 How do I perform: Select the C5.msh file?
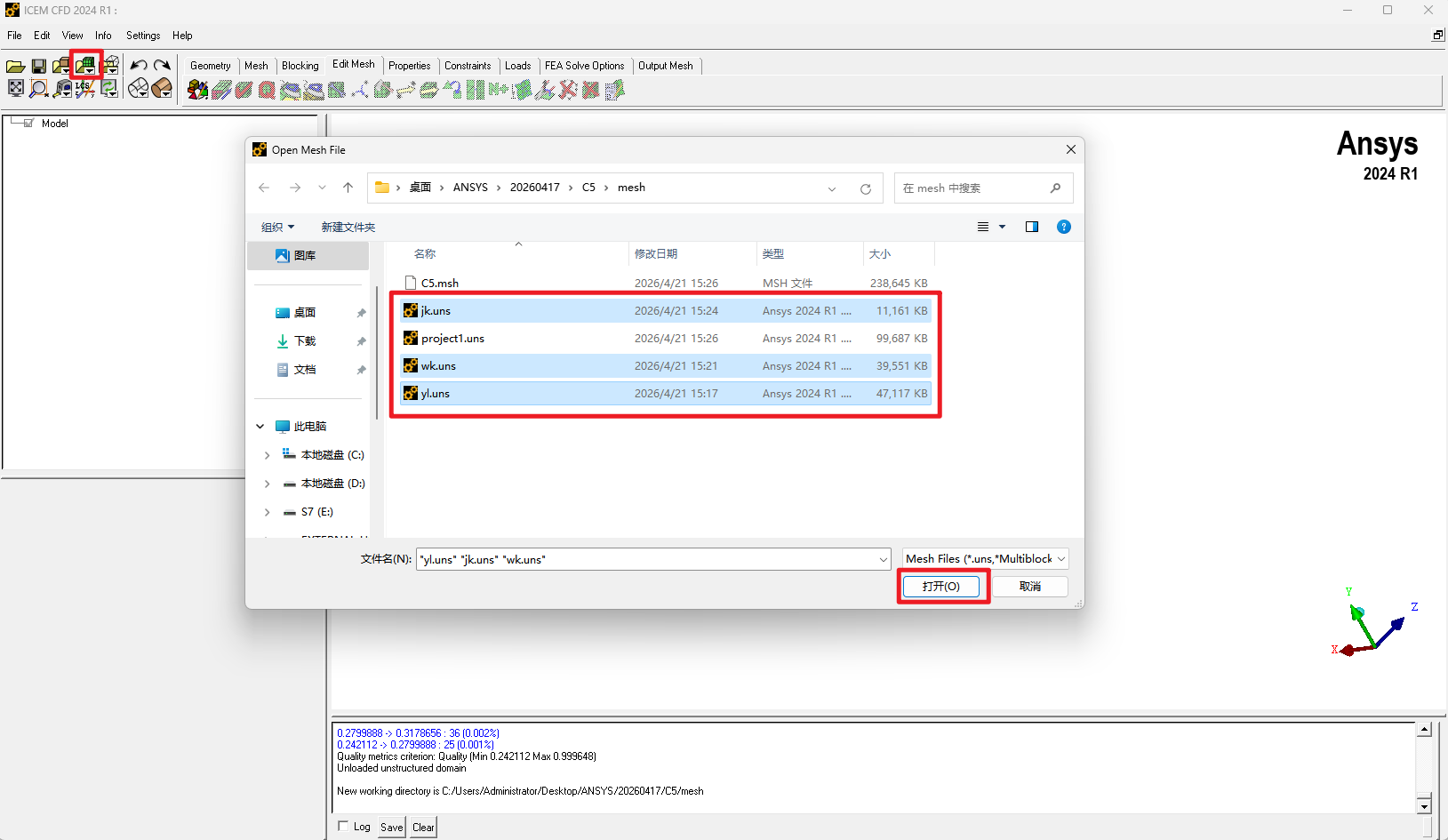click(666, 284)
